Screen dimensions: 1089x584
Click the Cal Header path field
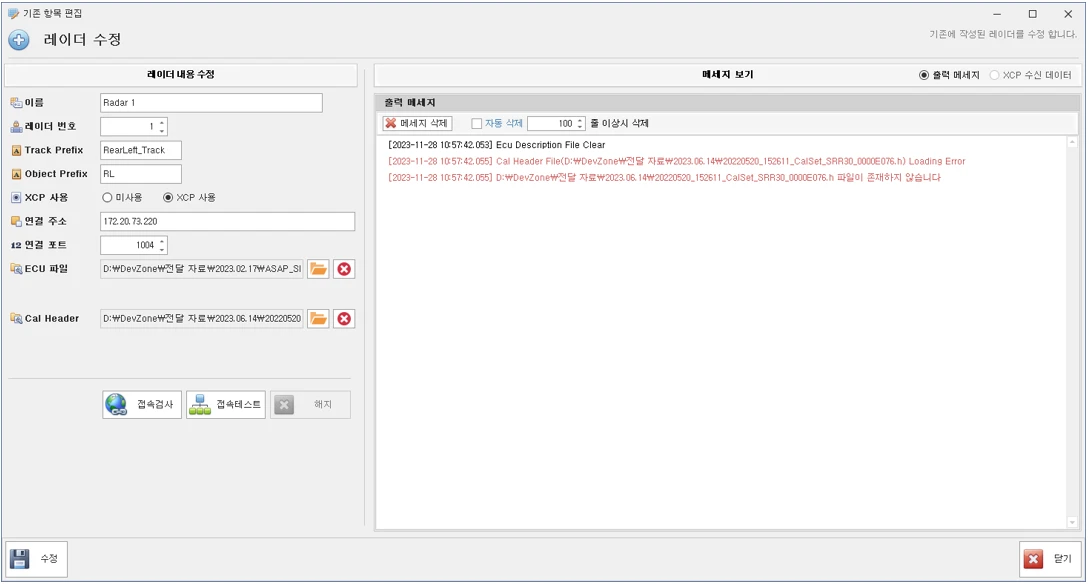click(201, 319)
